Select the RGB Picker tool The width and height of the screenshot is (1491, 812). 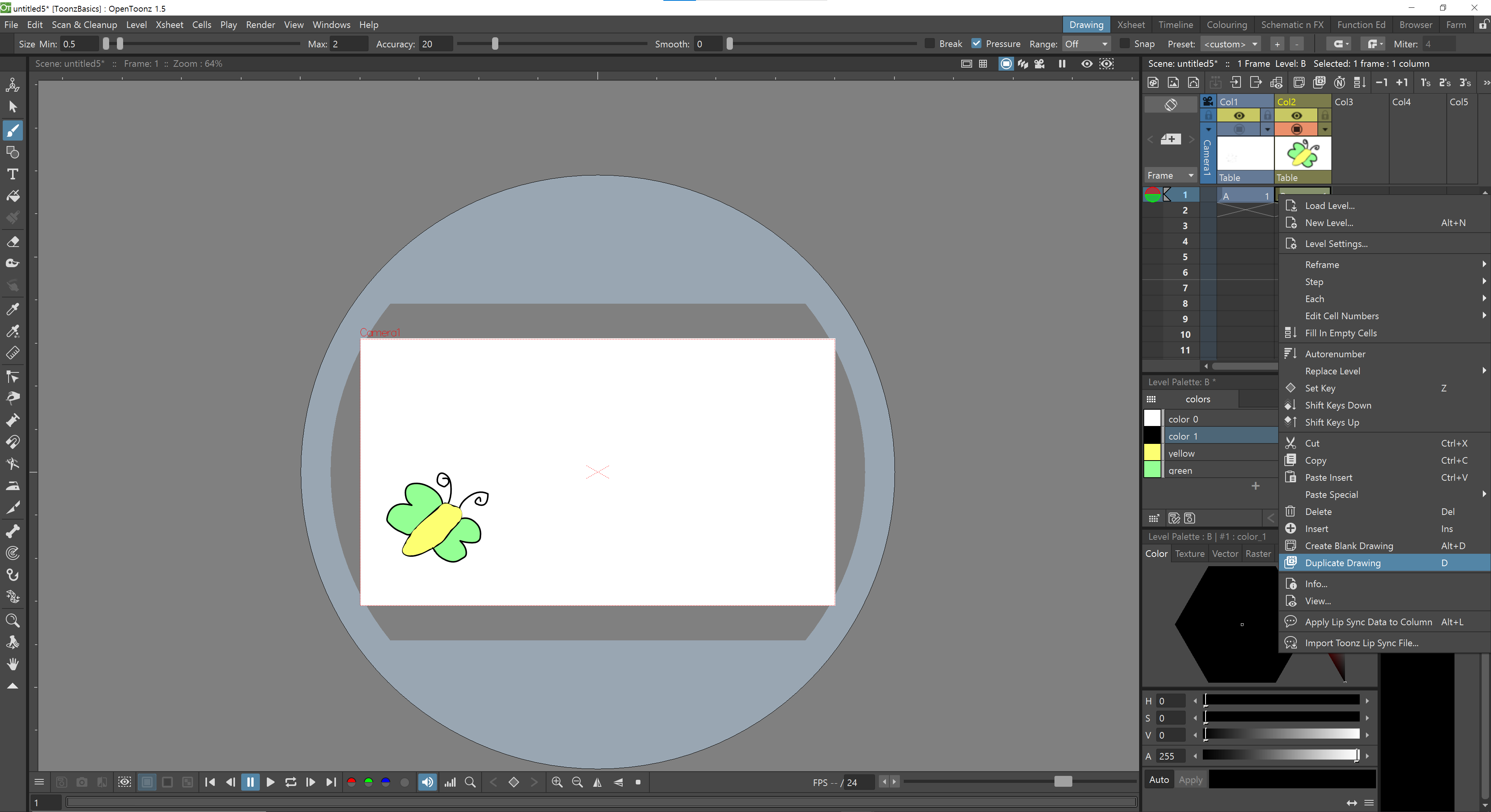(13, 331)
